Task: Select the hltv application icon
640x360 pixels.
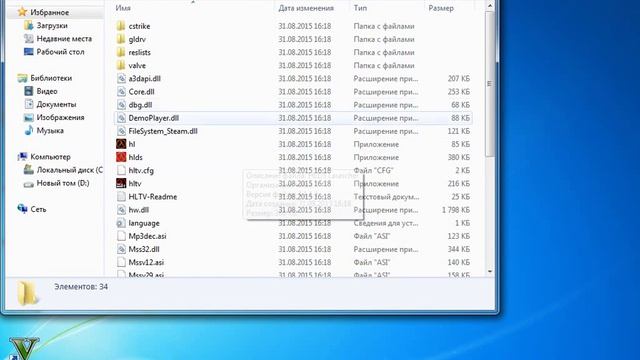Action: tap(121, 183)
